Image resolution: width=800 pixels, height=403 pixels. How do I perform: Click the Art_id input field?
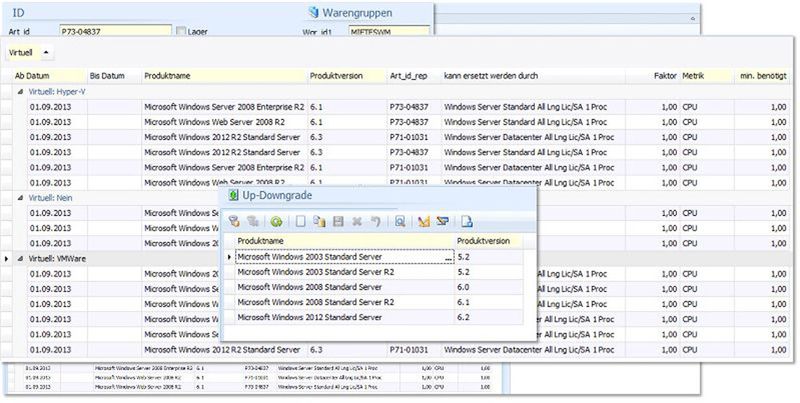tap(116, 31)
